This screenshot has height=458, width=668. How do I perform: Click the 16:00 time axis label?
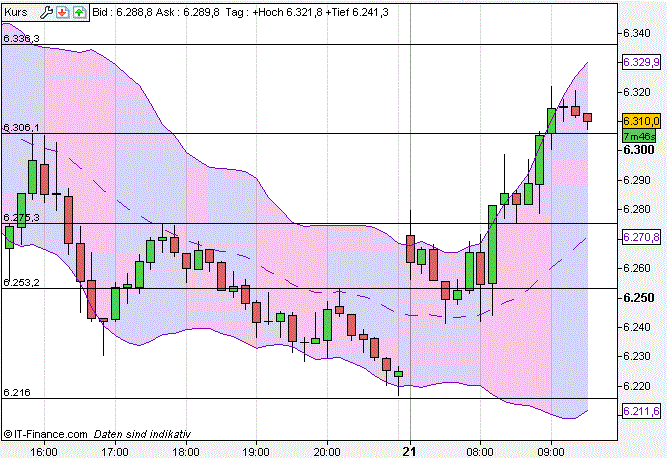tap(44, 451)
